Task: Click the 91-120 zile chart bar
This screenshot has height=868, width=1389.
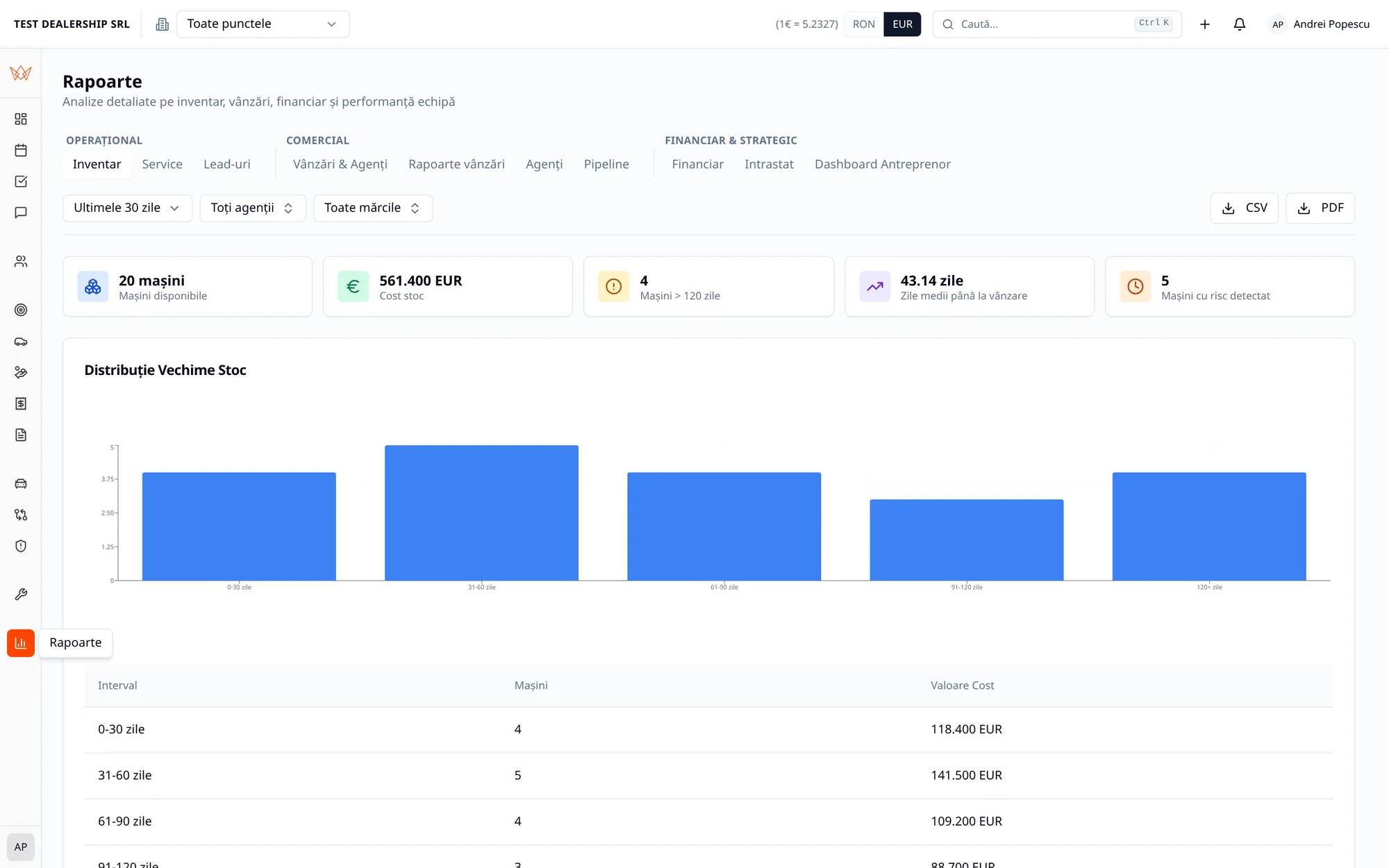Action: click(967, 540)
